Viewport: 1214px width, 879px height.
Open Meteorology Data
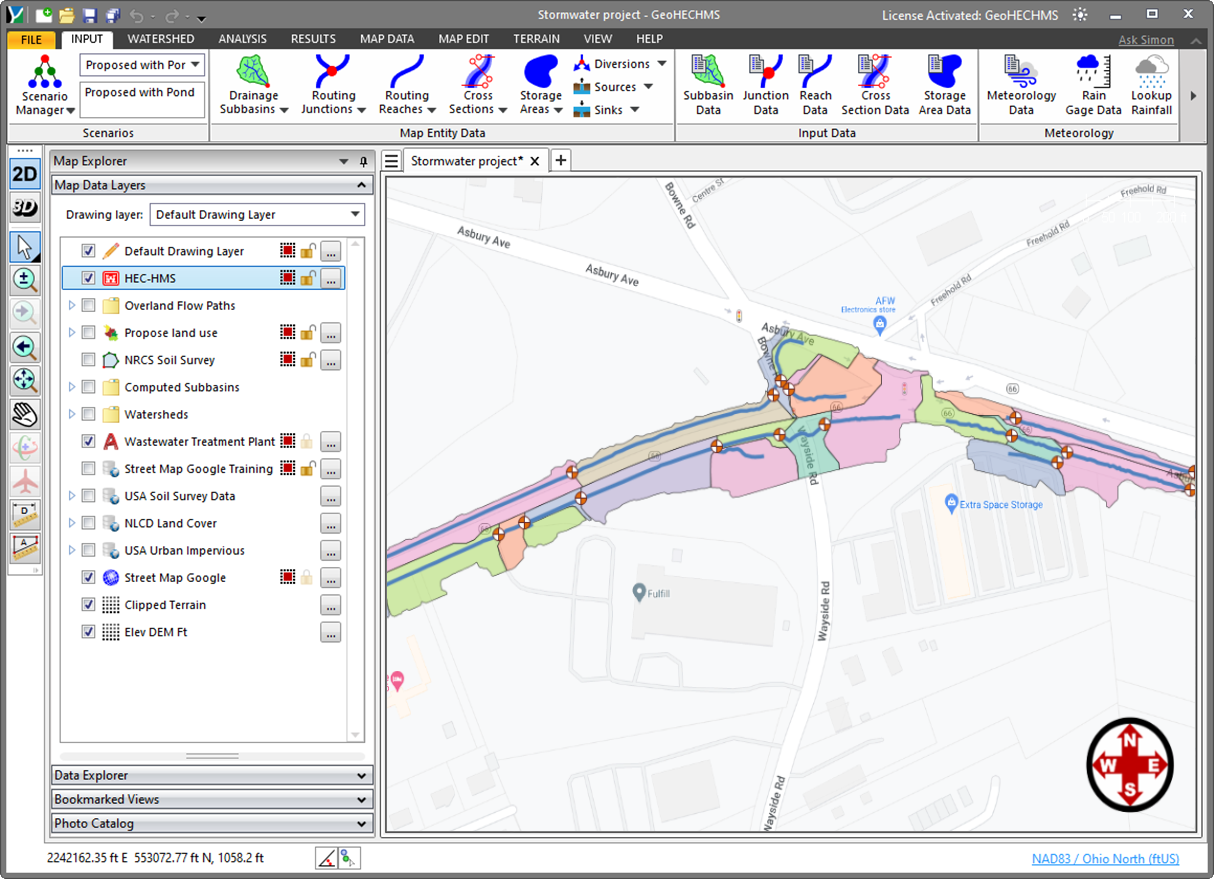pos(1021,86)
